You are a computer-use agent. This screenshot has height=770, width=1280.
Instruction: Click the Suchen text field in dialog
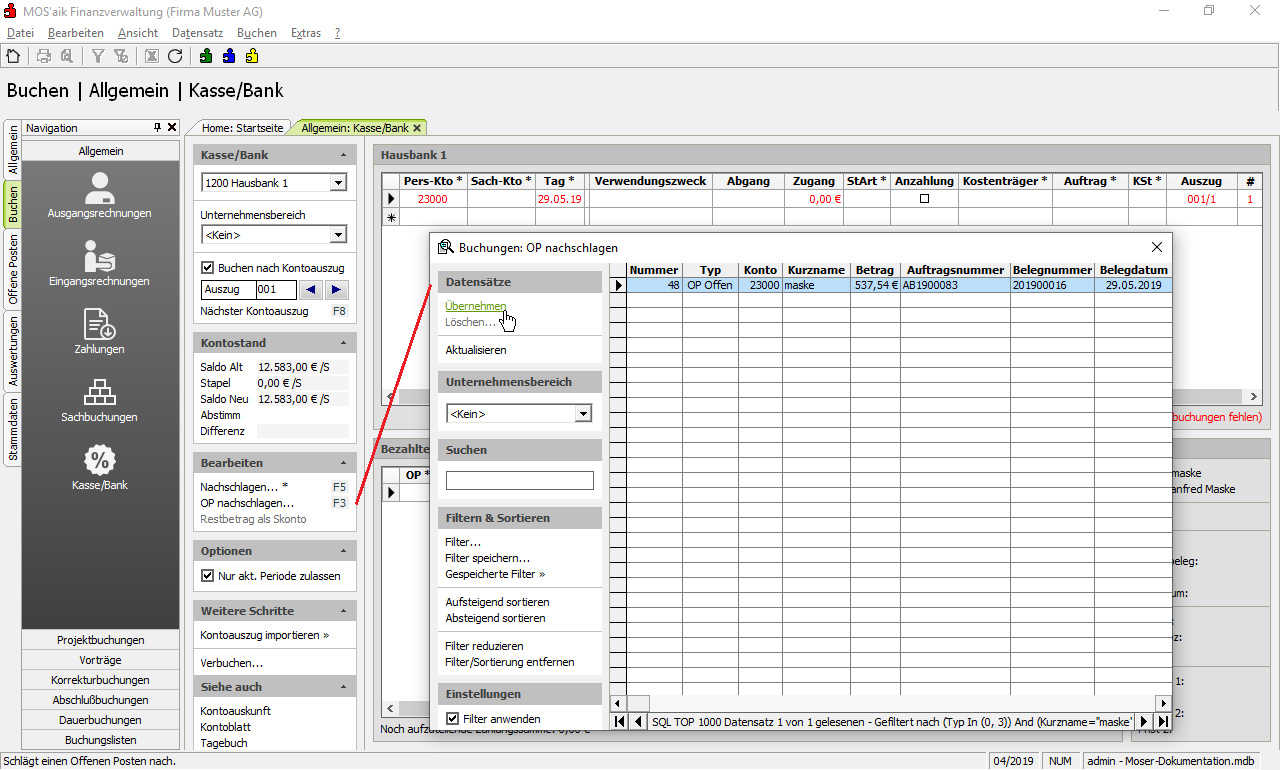click(519, 481)
